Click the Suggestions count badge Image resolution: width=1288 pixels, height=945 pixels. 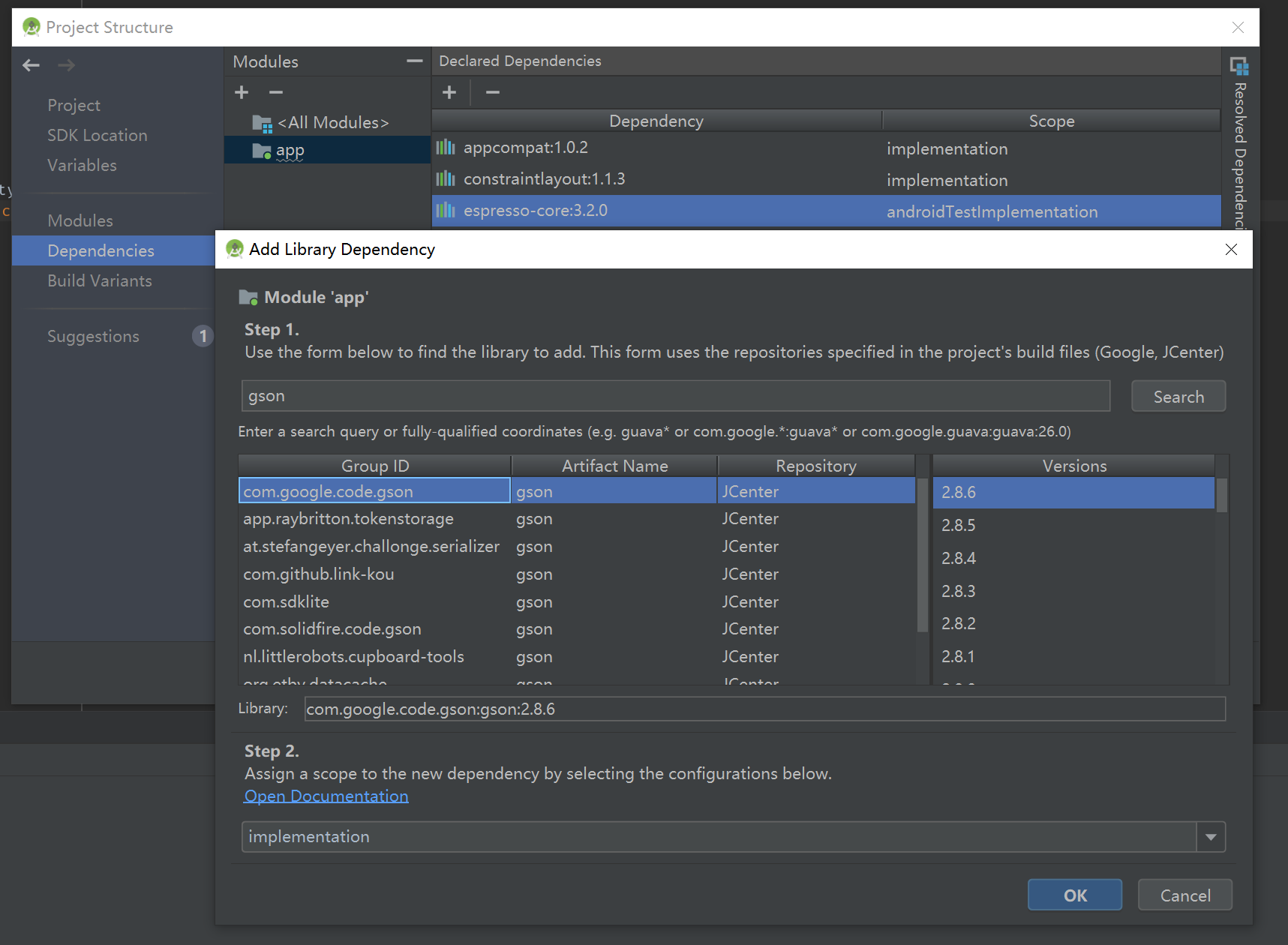click(203, 336)
